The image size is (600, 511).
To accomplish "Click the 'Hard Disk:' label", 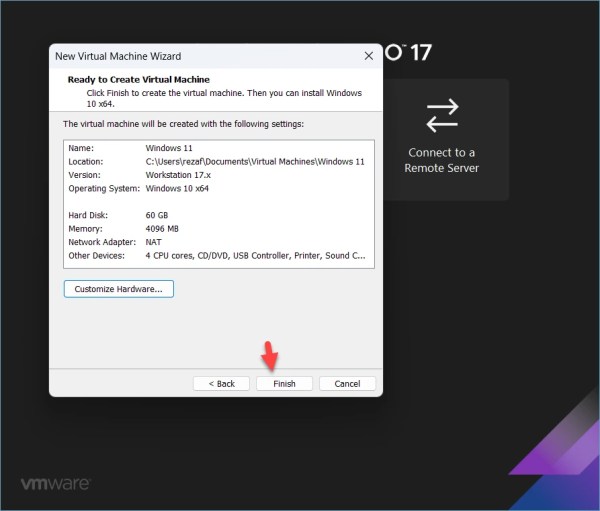I will click(x=88, y=215).
